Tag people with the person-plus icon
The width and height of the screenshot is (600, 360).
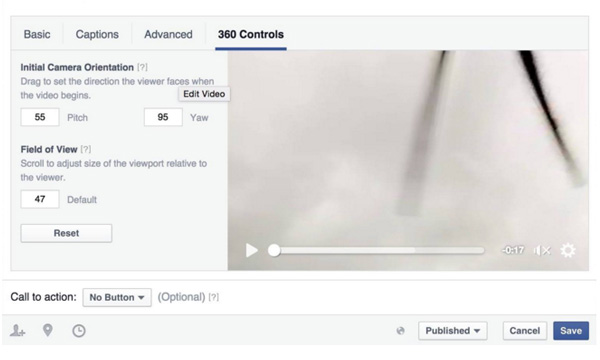click(x=18, y=330)
